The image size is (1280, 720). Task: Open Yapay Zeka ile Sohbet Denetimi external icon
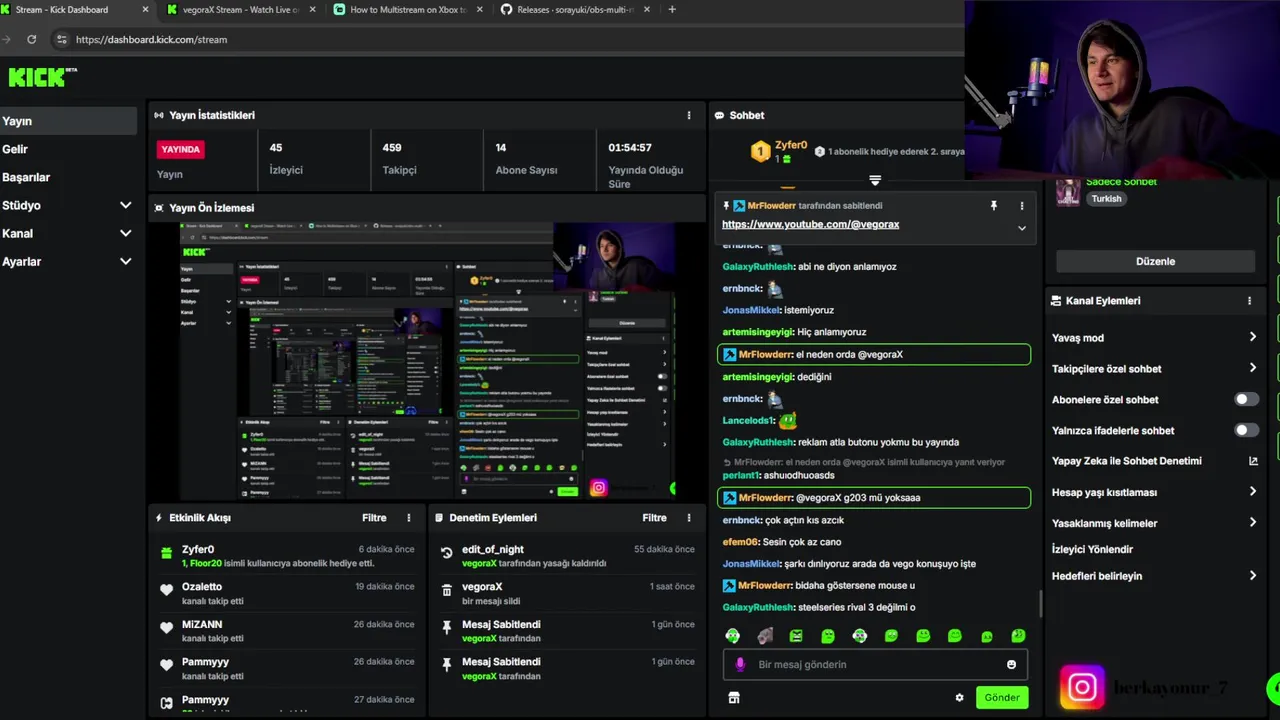pyautogui.click(x=1253, y=461)
